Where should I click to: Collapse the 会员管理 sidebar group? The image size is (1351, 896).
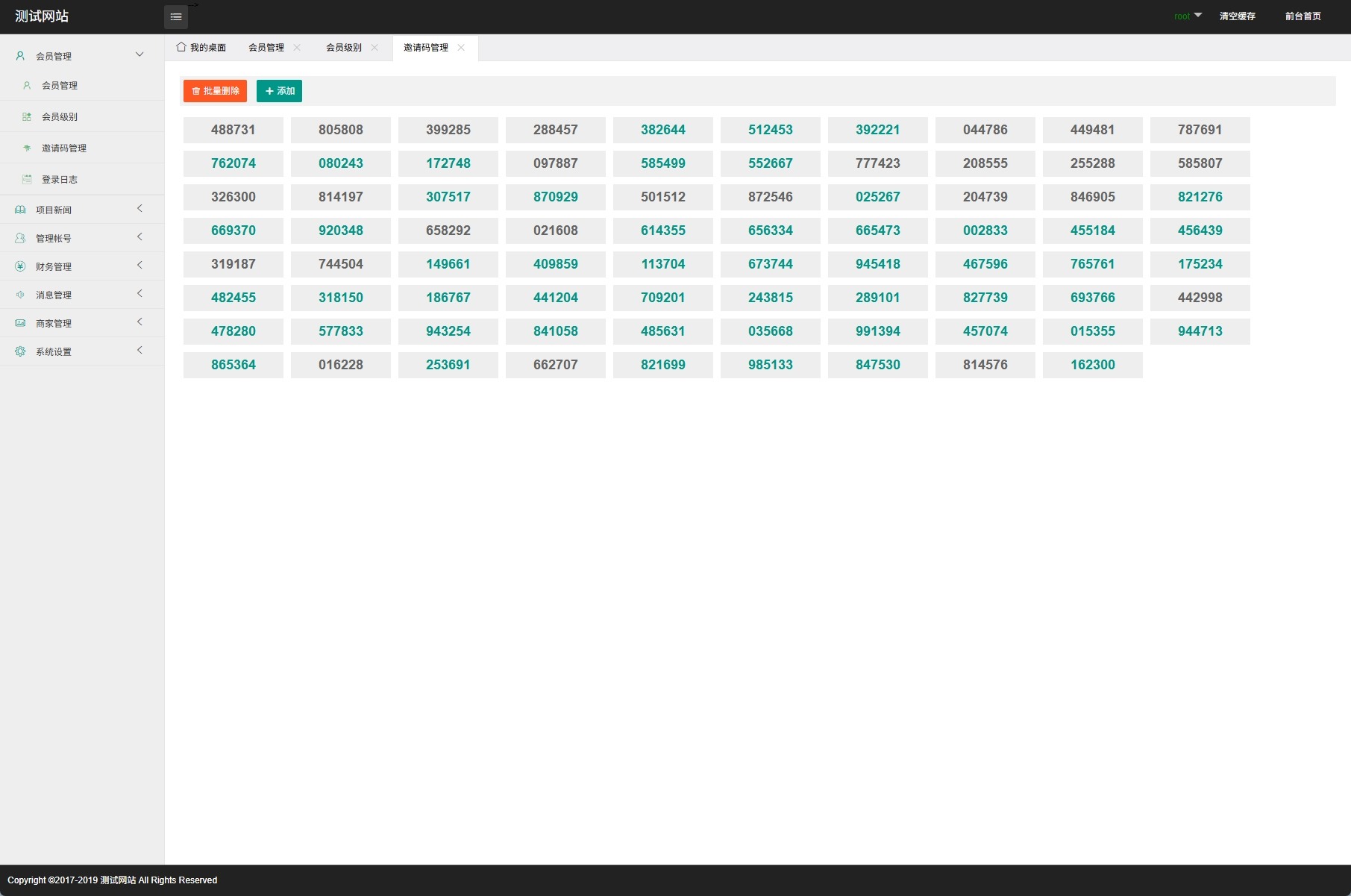coord(140,54)
